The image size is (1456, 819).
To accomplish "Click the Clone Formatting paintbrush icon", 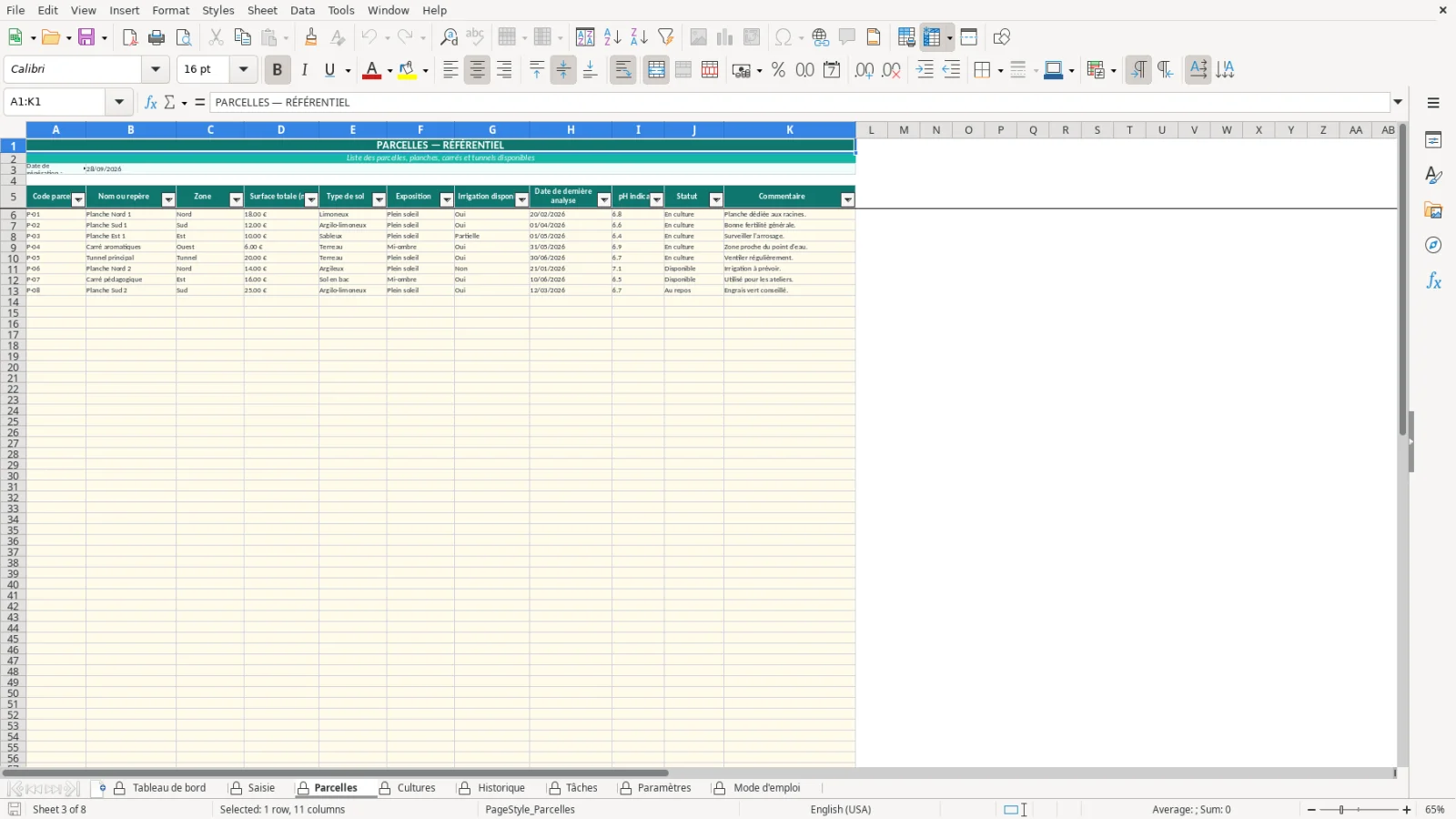I will point(310,37).
